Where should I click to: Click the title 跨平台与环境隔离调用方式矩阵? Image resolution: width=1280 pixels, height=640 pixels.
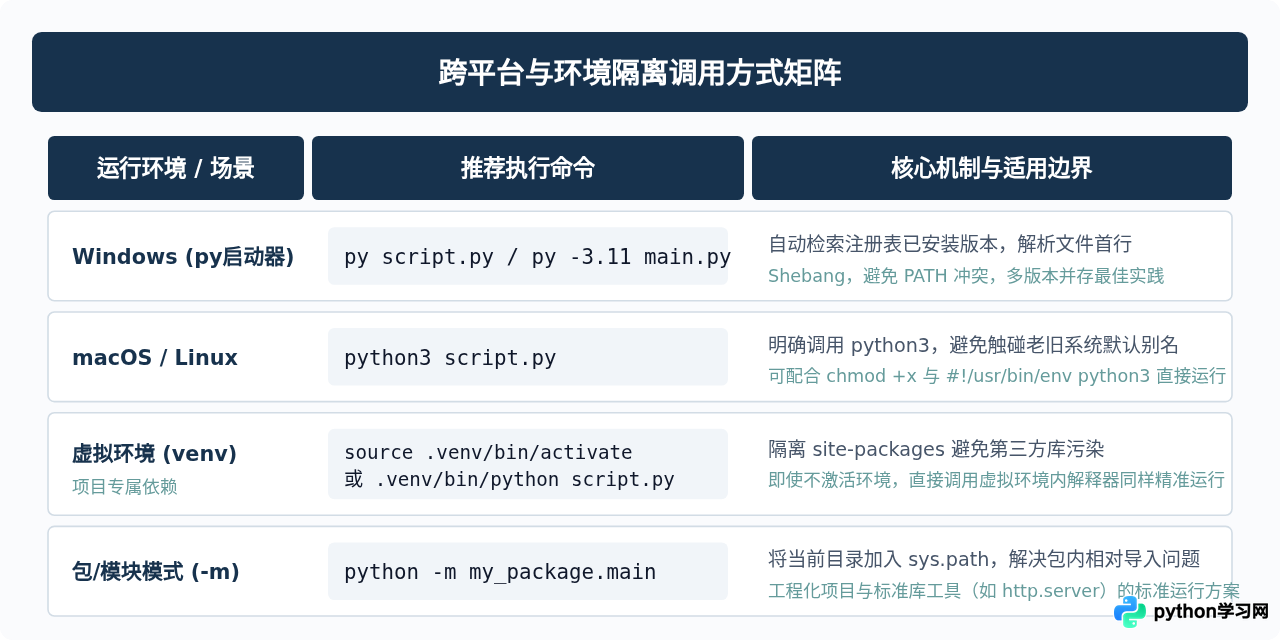(640, 72)
